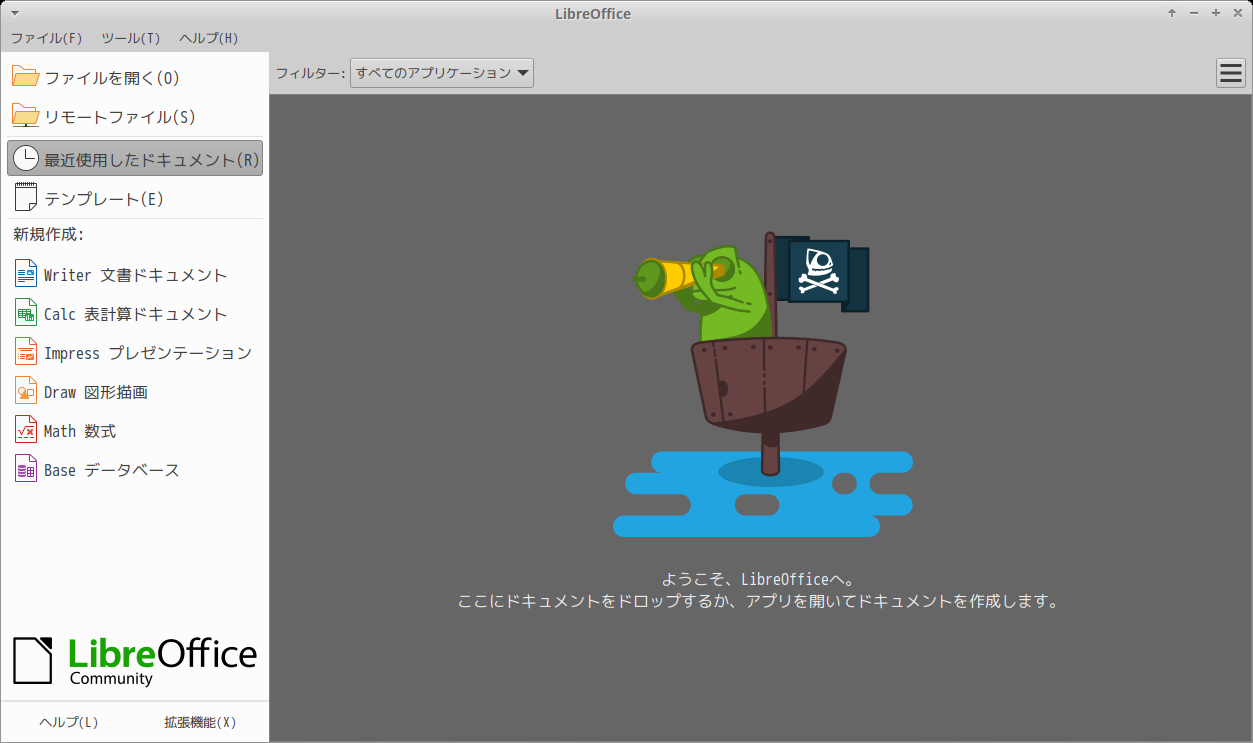Click the リモートファイル(S) button

[x=135, y=116]
